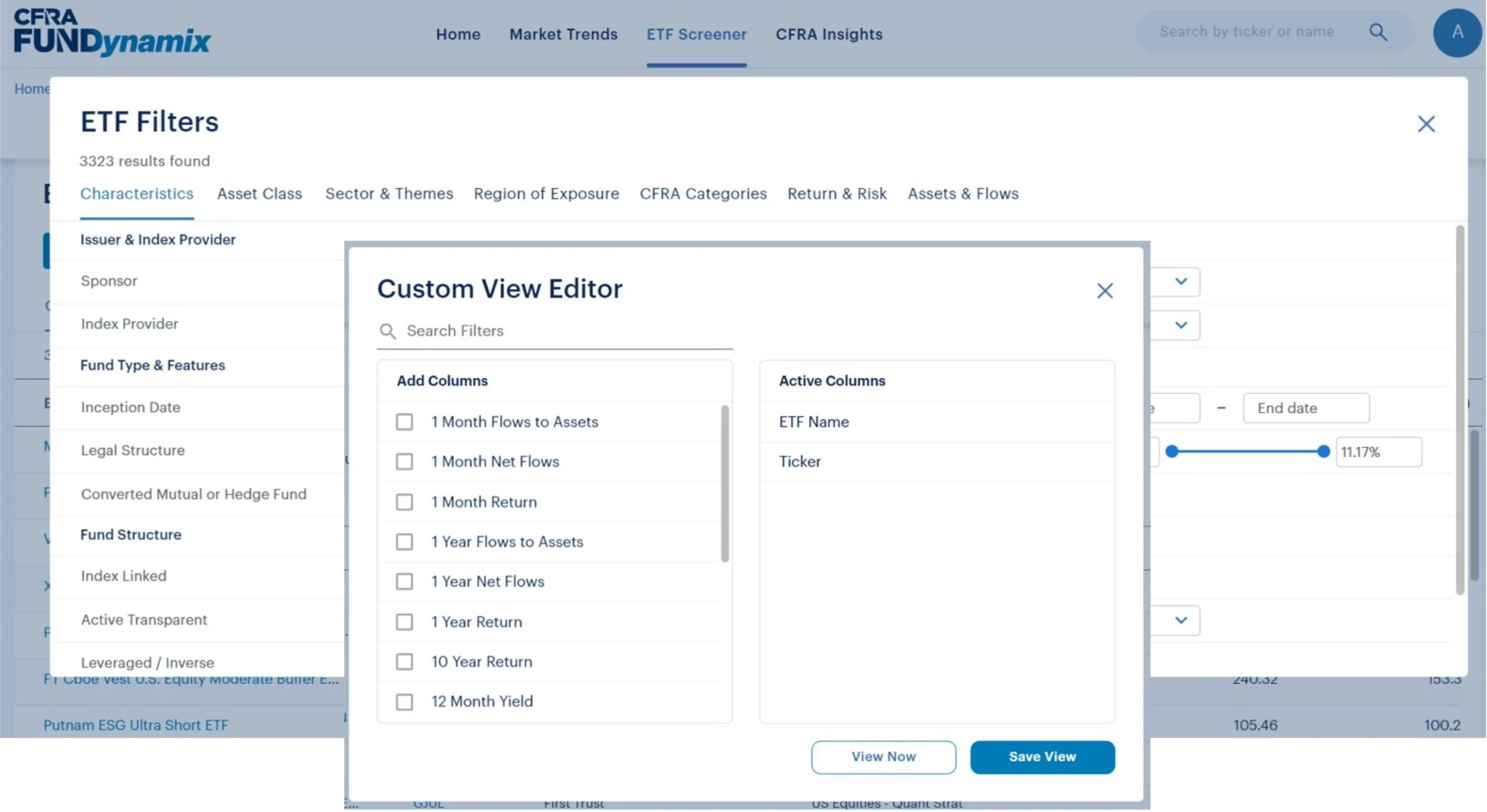1487x812 pixels.
Task: Select the Region of Exposure tab
Action: tap(547, 193)
